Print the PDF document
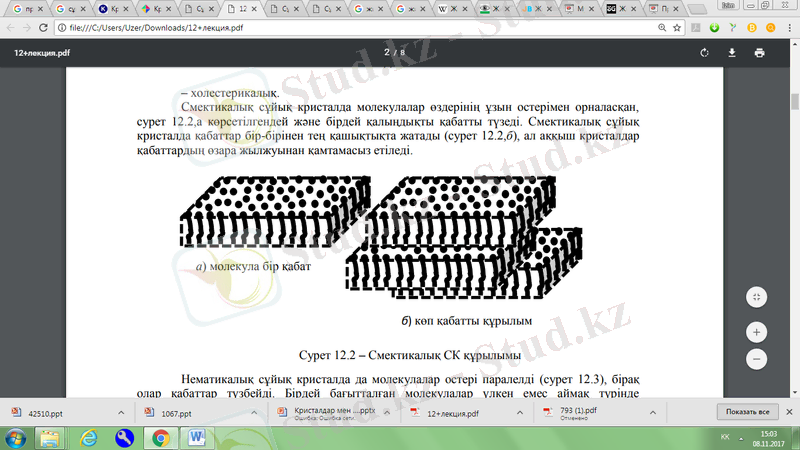 [x=759, y=53]
